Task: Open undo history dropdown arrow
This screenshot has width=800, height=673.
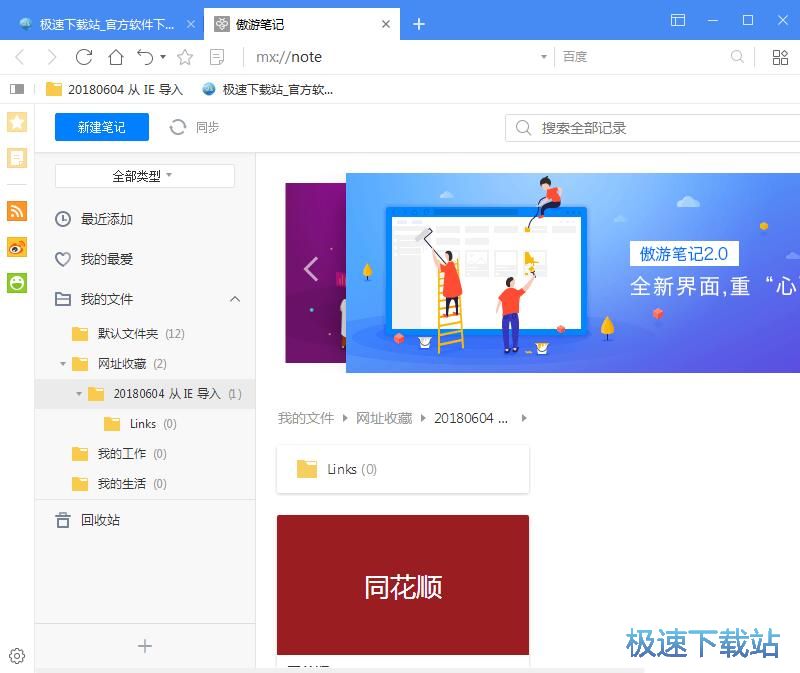Action: (x=163, y=57)
